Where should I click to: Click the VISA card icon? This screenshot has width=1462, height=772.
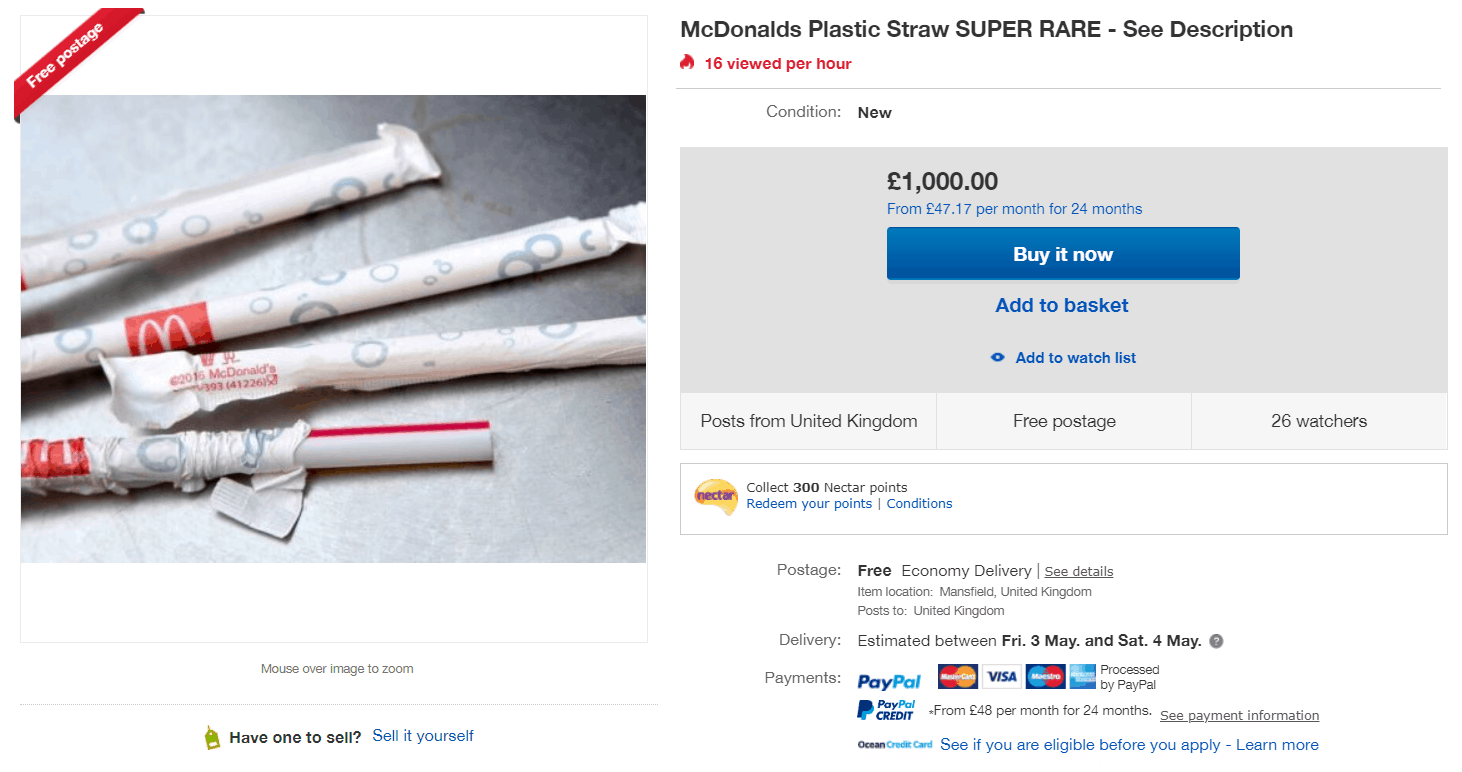pyautogui.click(x=1001, y=677)
